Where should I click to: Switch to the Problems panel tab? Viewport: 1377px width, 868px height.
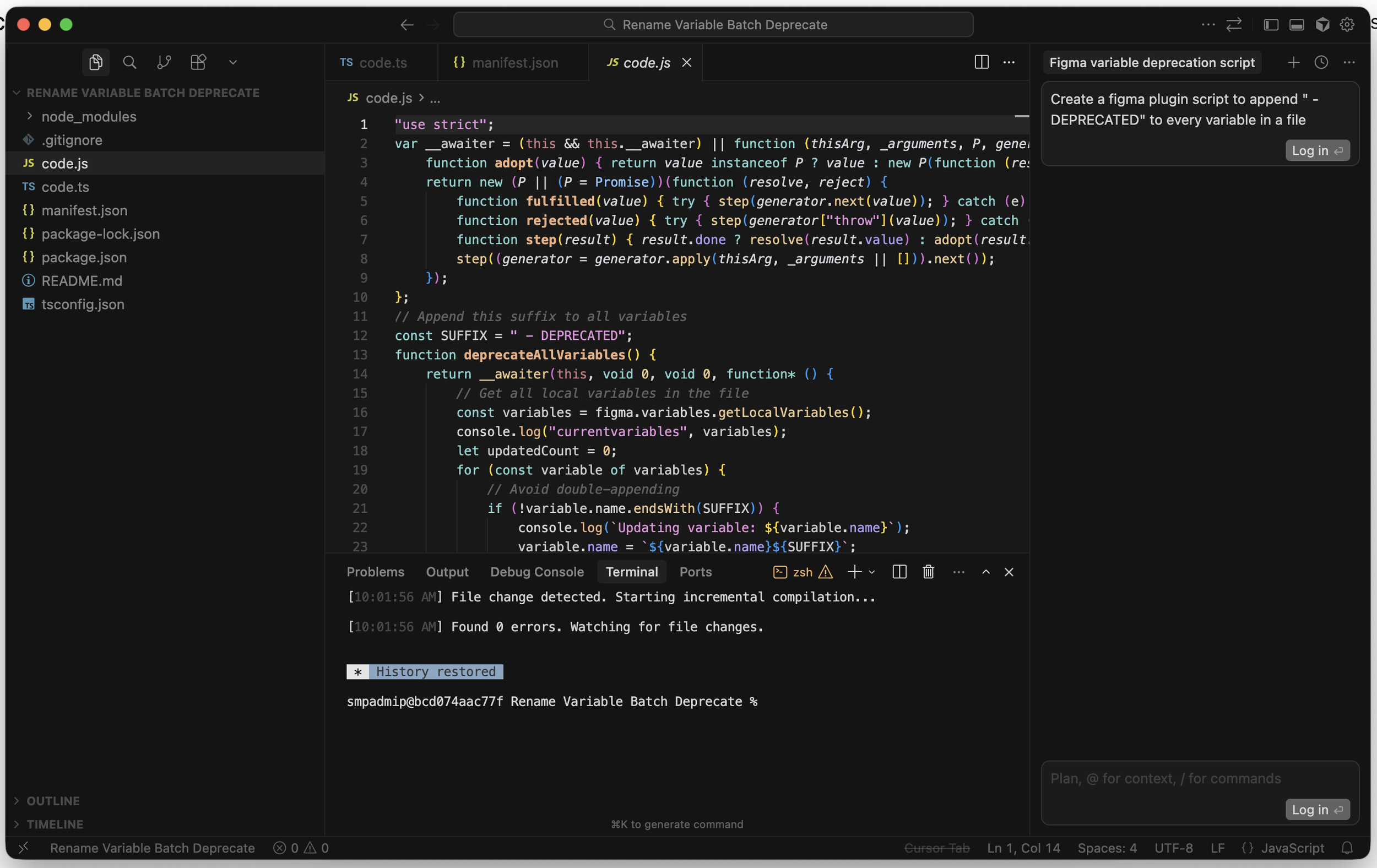375,572
